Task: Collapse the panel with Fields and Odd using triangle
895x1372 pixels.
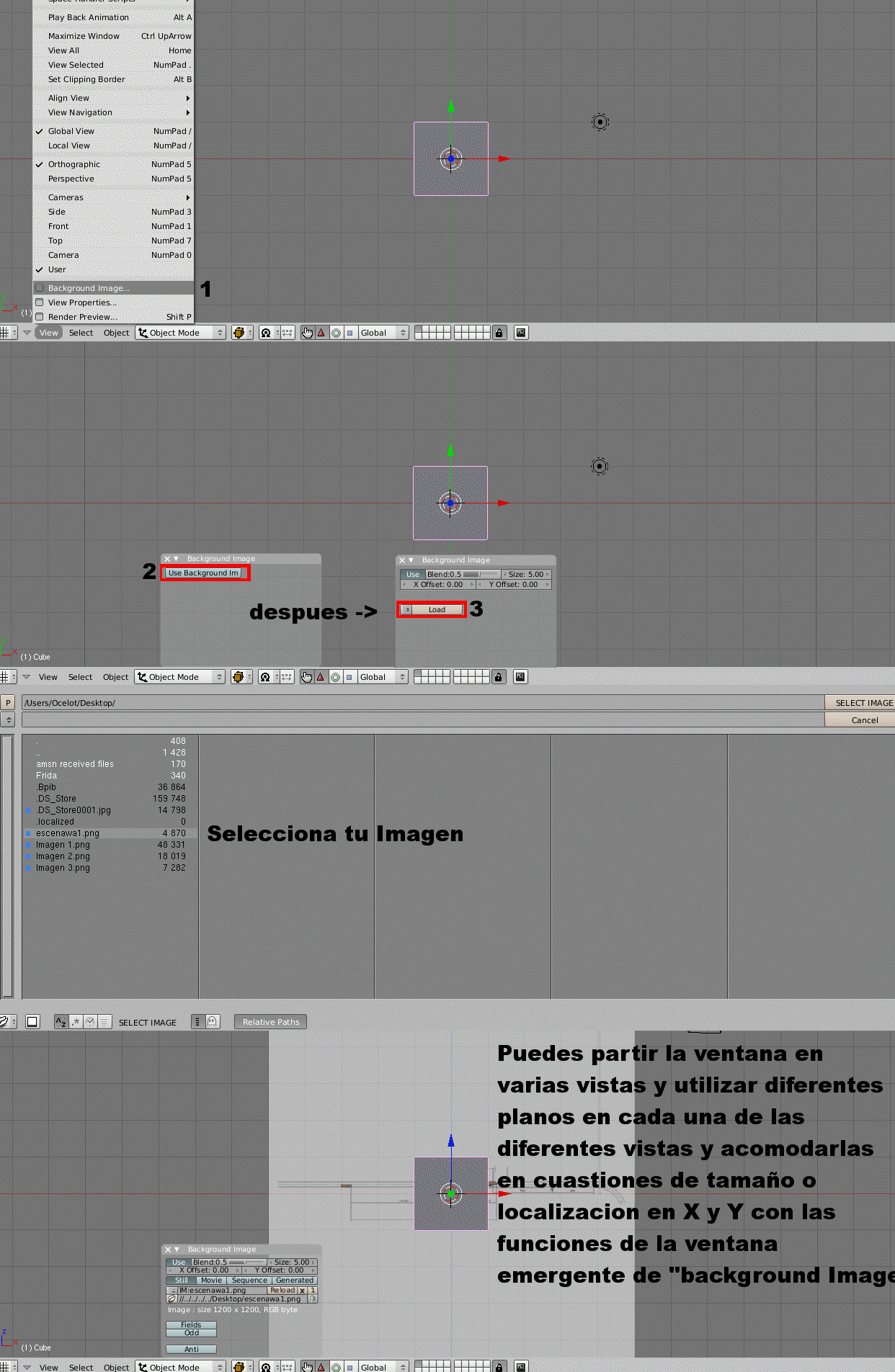Action: click(x=176, y=1250)
